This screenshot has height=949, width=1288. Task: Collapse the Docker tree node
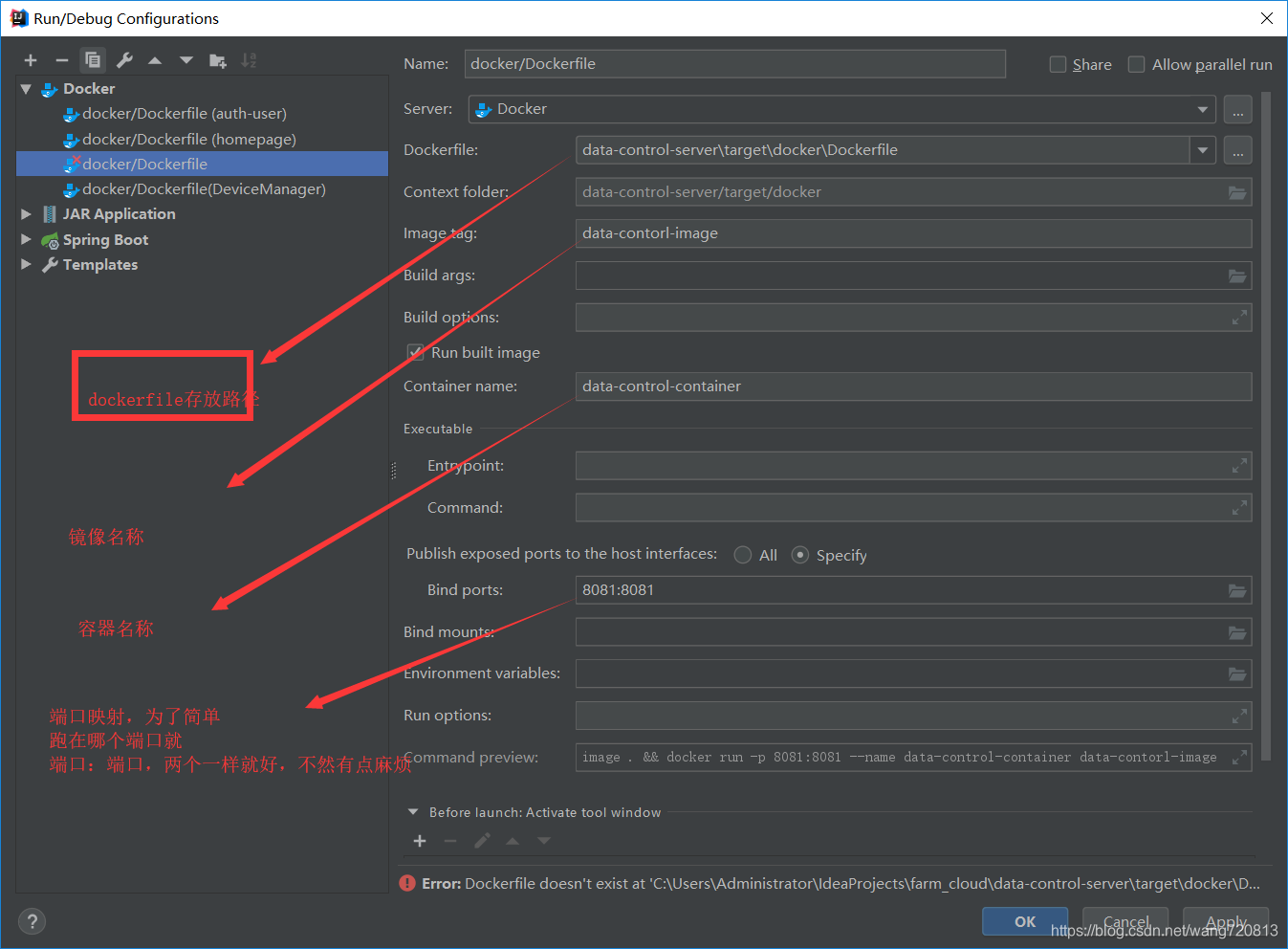[26, 89]
